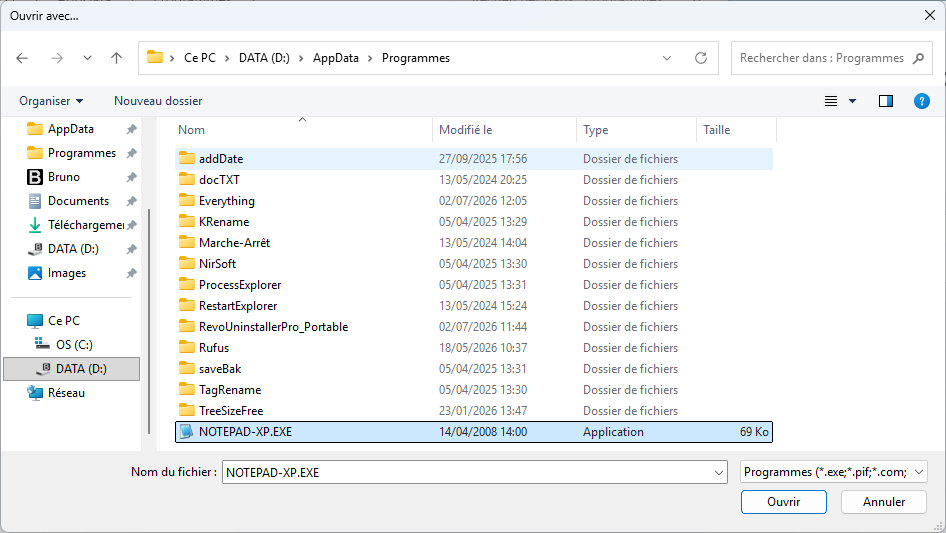Open the view options dropdown arrow

(852, 101)
